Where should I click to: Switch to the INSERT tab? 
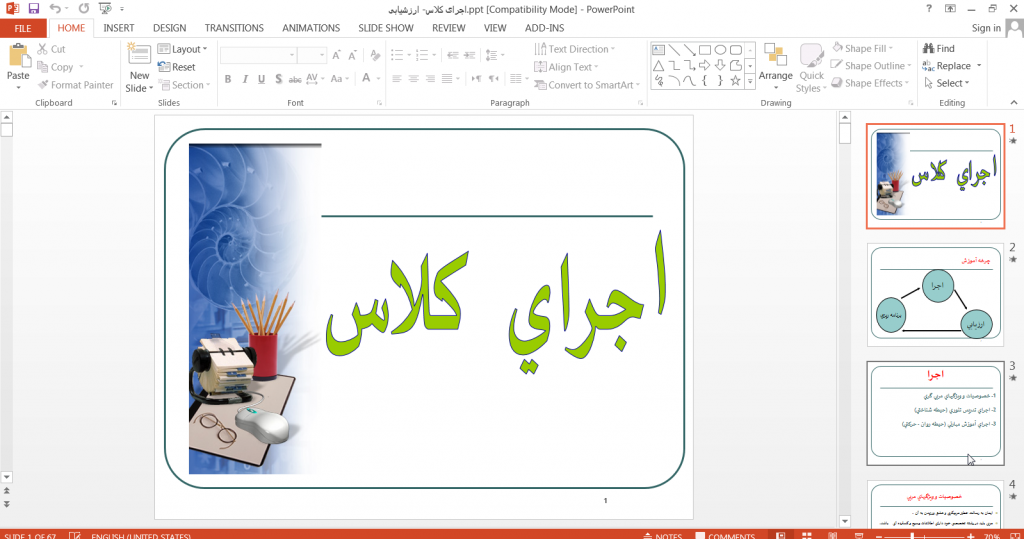pyautogui.click(x=119, y=28)
